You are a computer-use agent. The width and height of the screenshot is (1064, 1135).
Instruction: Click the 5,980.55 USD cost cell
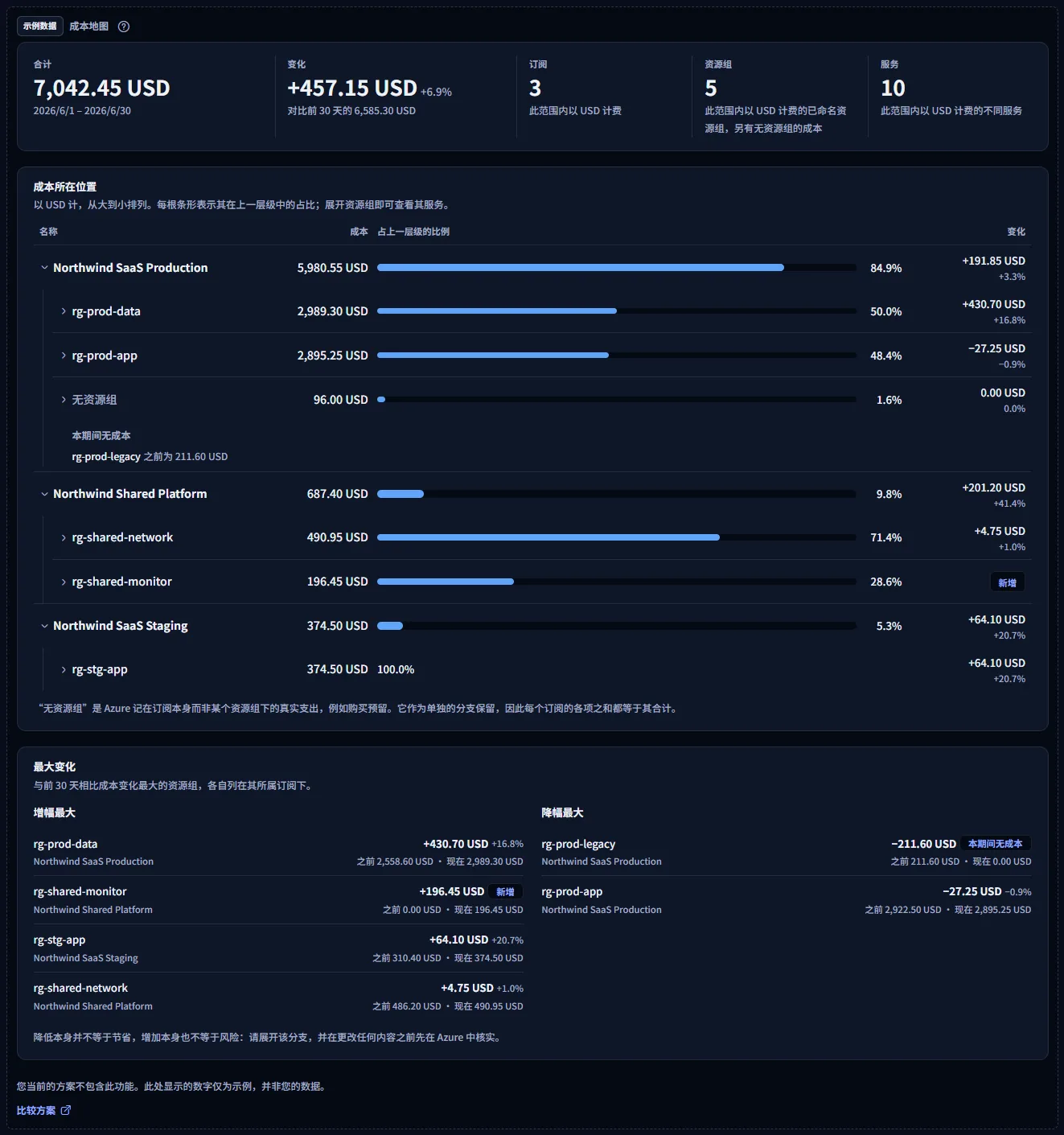tap(332, 268)
